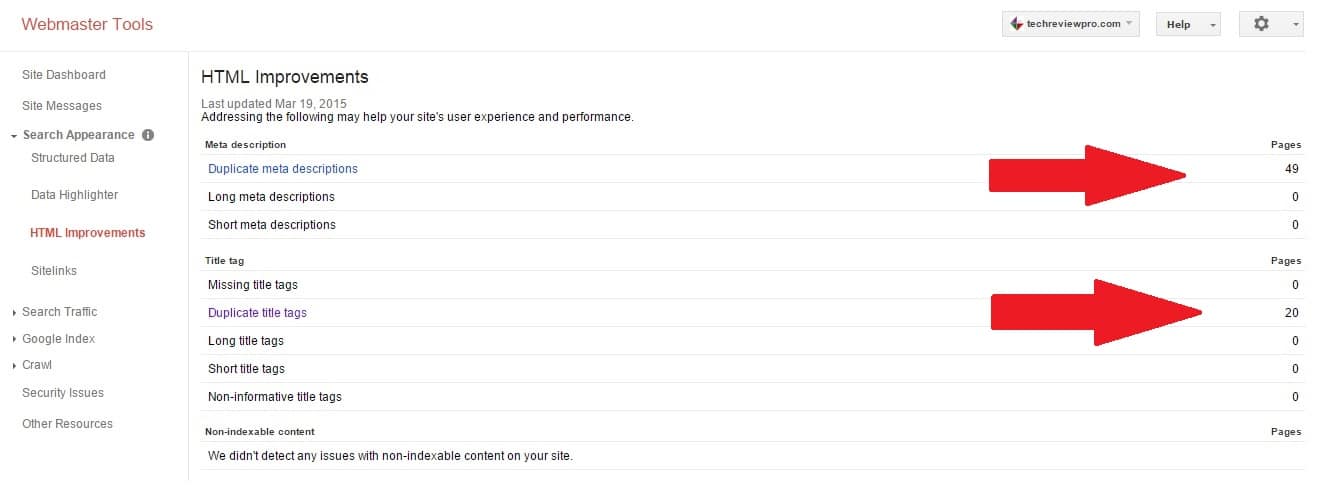This screenshot has width=1325, height=489.
Task: Open Duplicate title tags report
Action: coord(258,313)
